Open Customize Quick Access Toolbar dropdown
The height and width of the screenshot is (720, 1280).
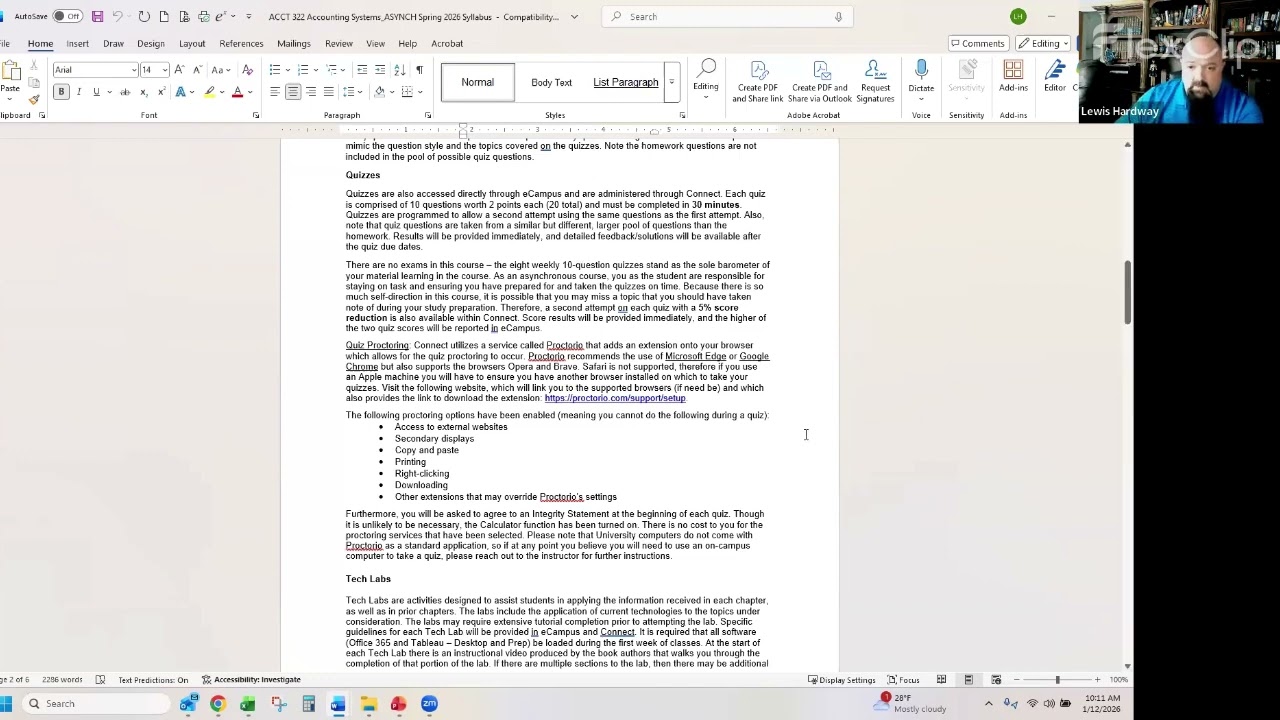248,16
